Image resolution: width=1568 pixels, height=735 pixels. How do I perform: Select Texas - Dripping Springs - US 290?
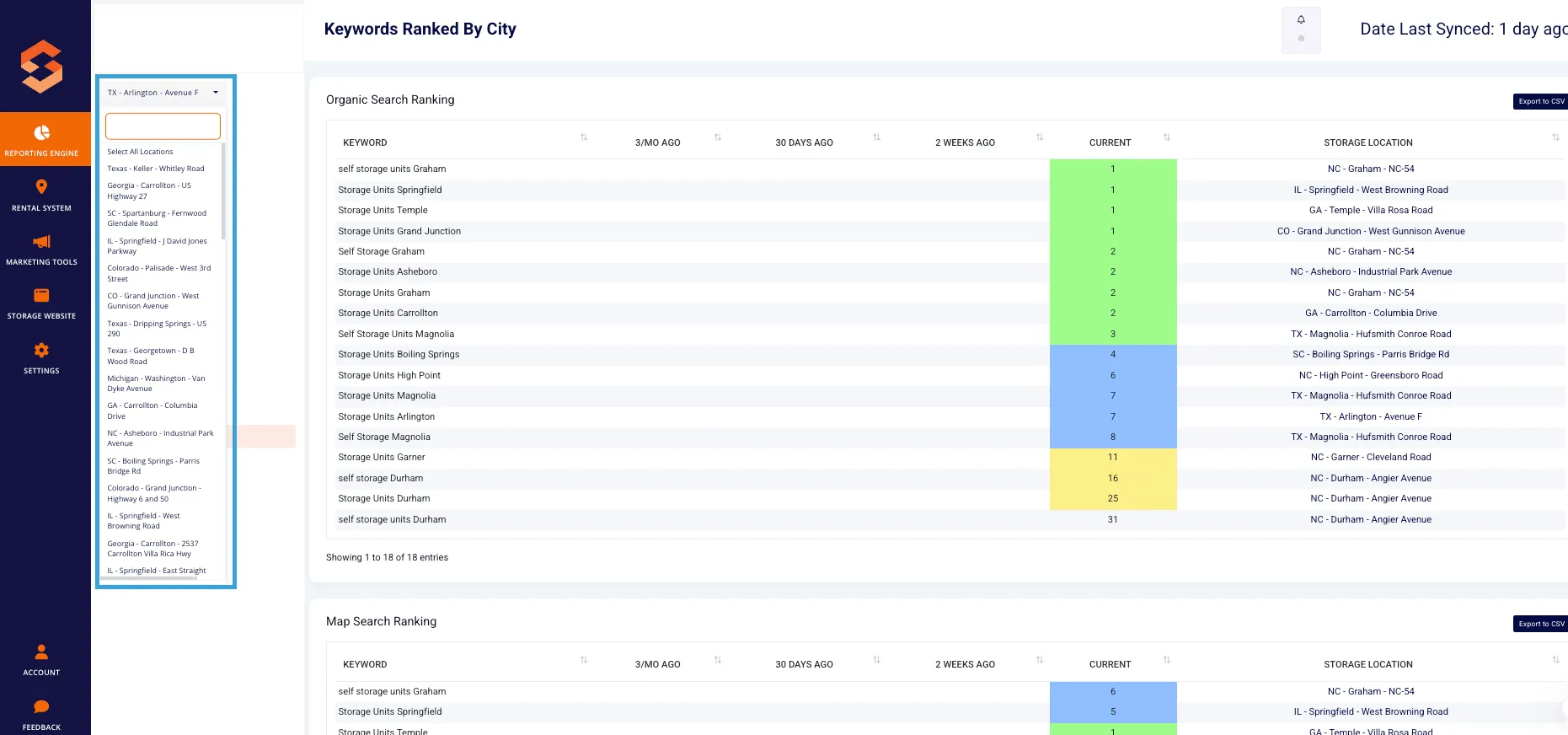click(157, 329)
